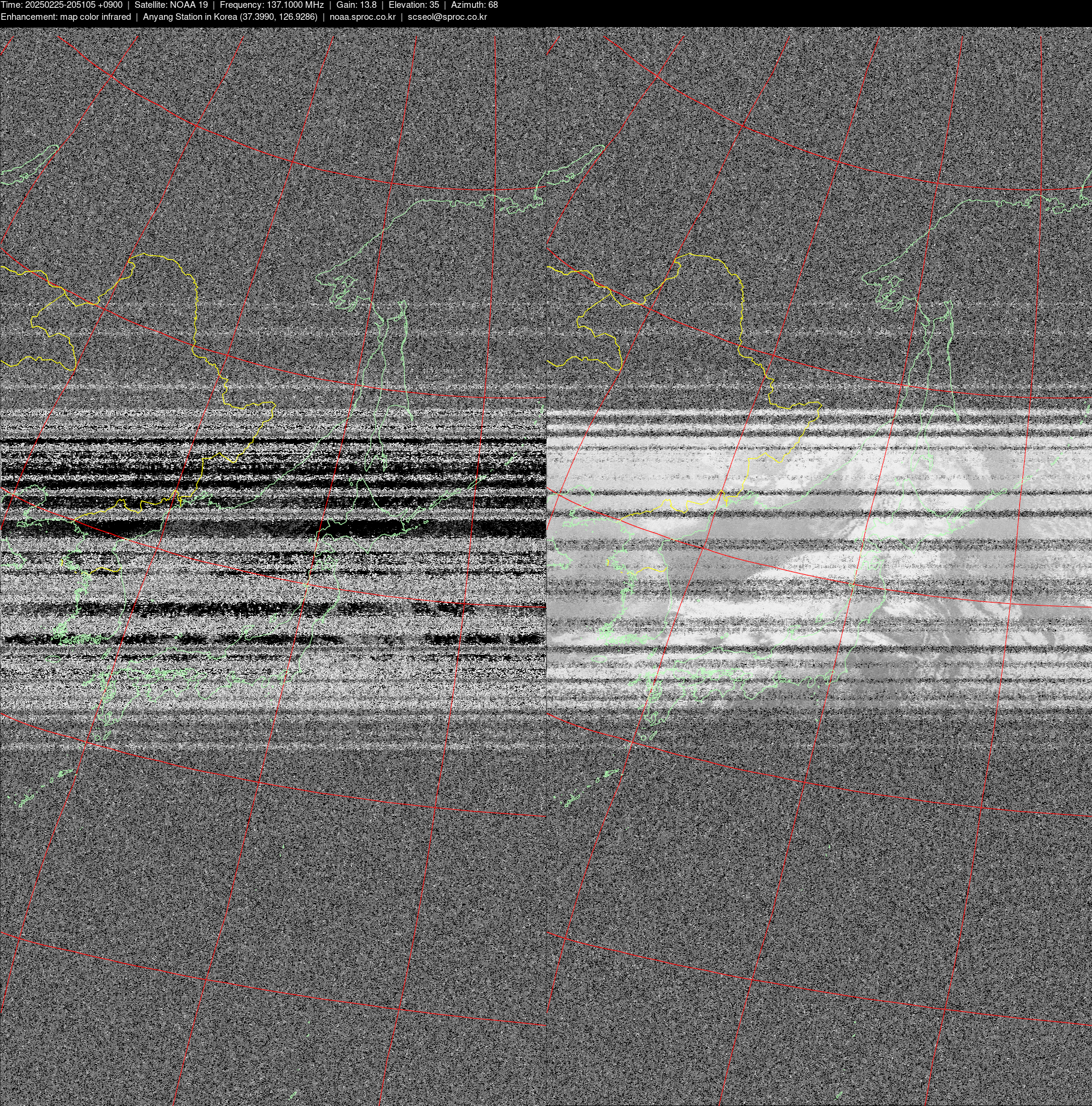The image size is (1092, 1106).
Task: Select the Elevation: 35 label
Action: [414, 5]
